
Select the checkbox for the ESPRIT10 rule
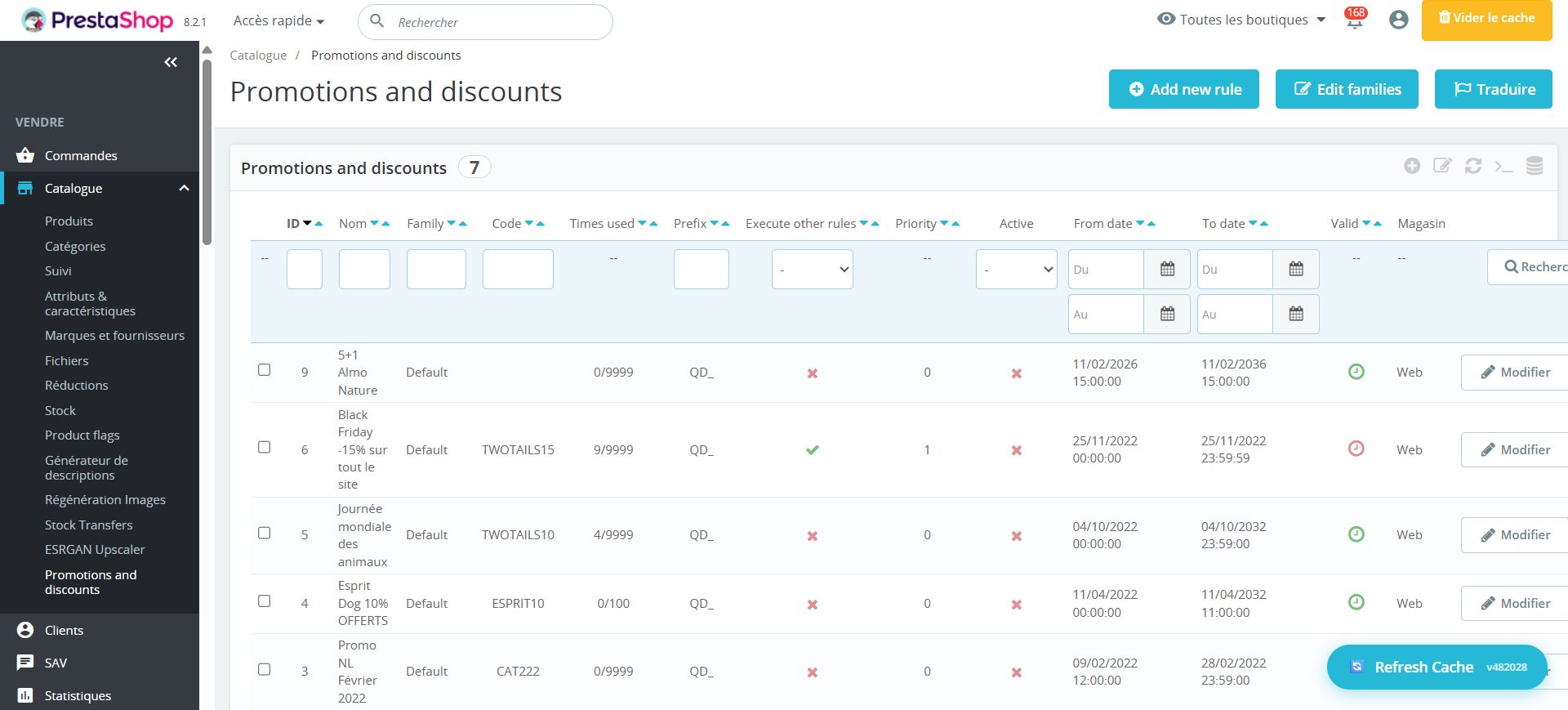click(x=265, y=601)
